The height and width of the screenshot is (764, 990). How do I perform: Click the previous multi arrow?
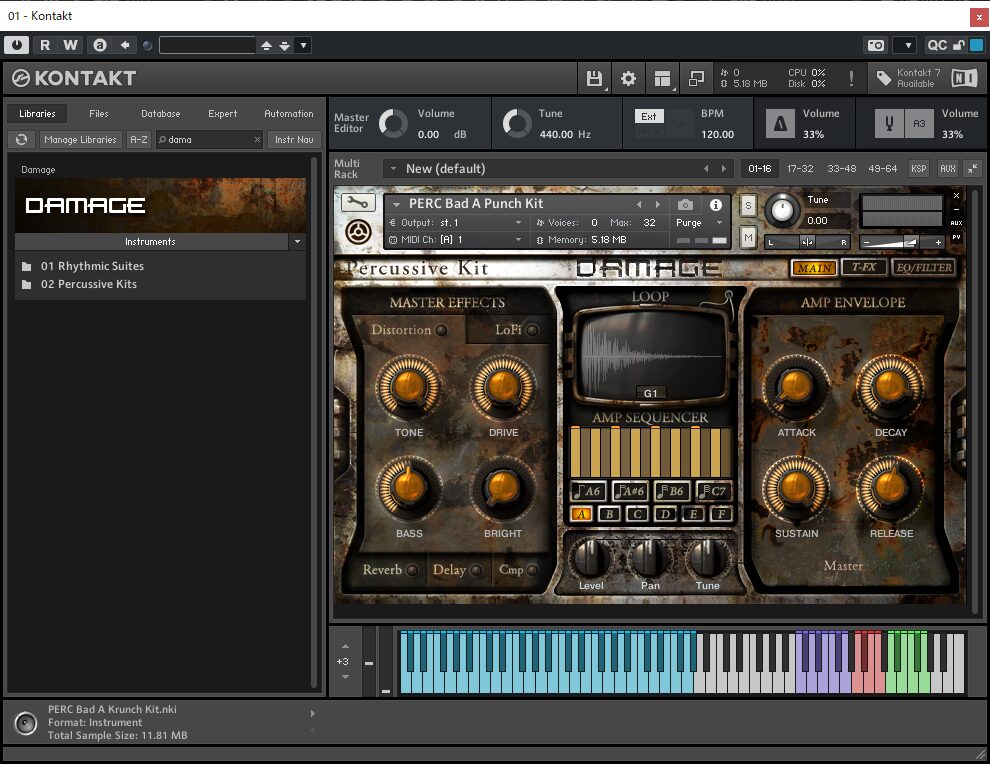tap(706, 169)
